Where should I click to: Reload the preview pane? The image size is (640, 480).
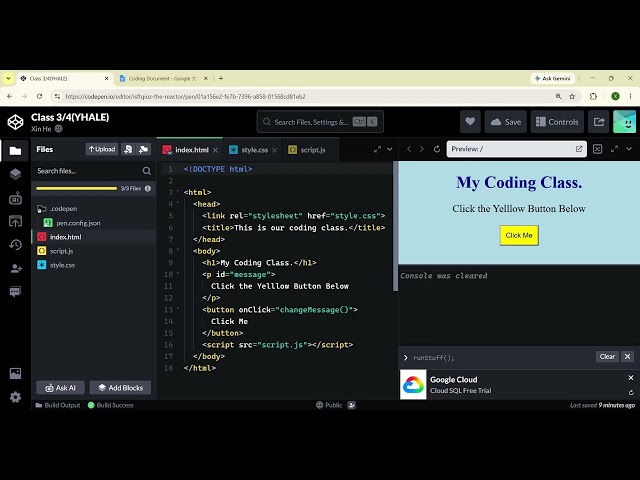(437, 149)
